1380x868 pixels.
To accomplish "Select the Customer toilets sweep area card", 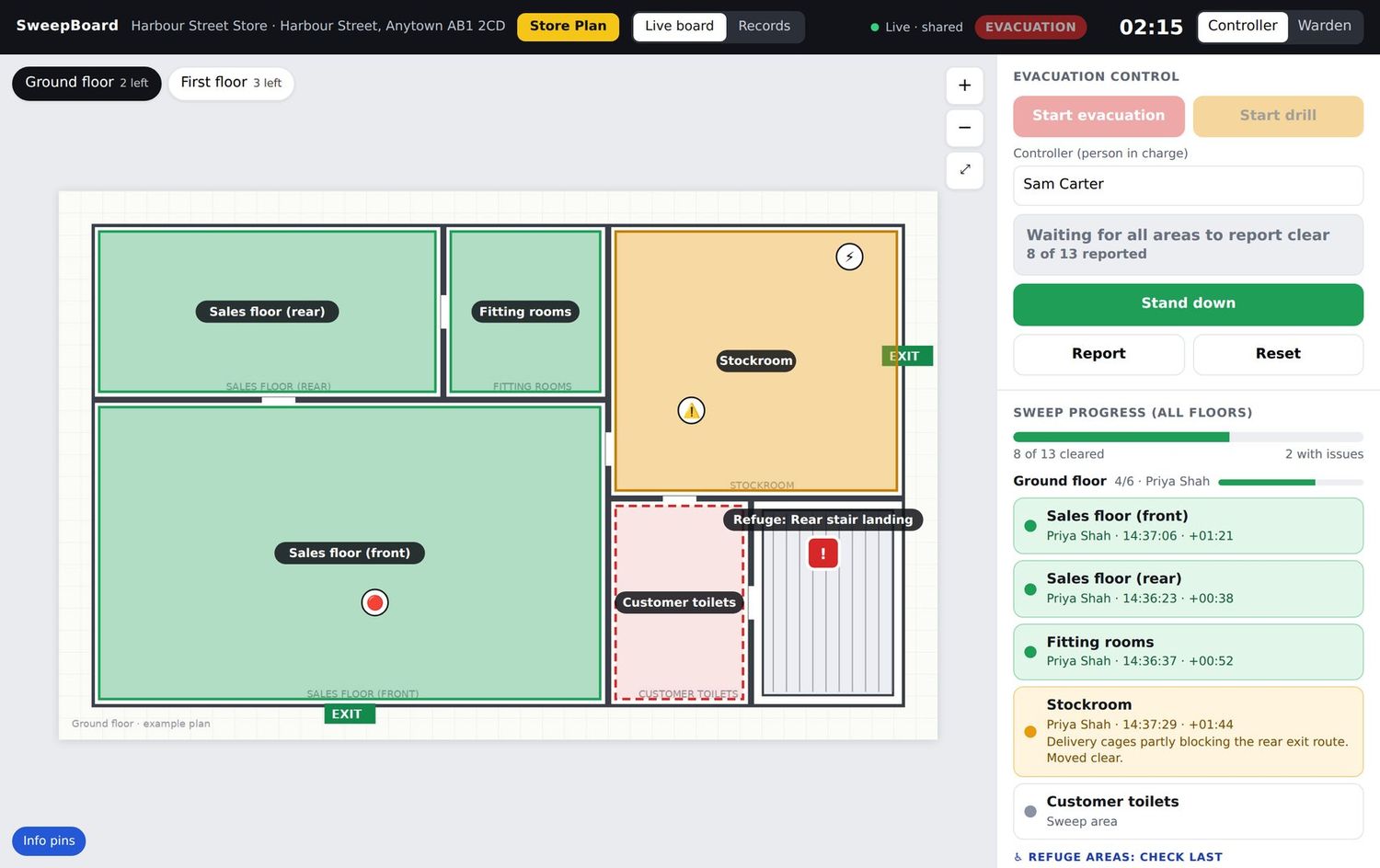I will [1188, 811].
